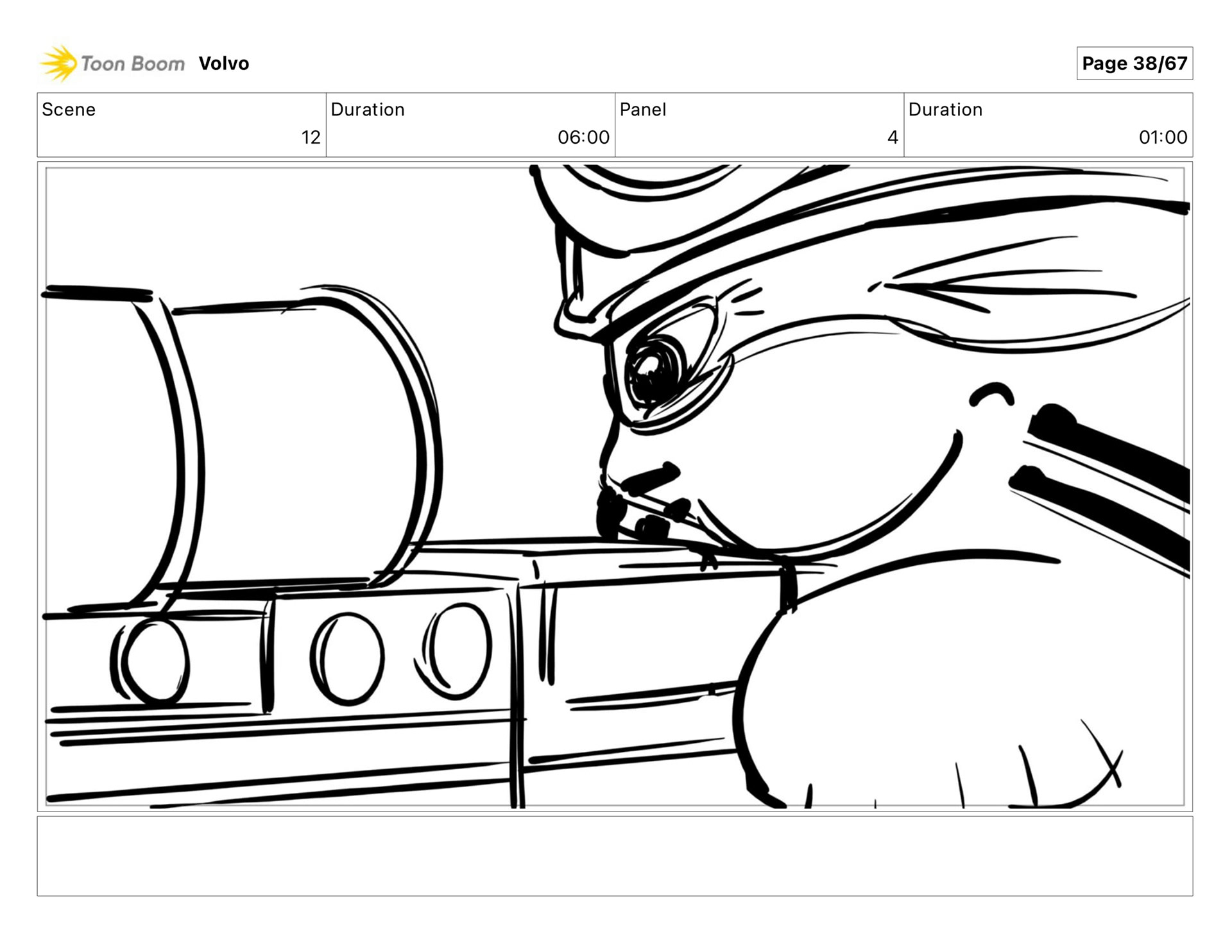Select the scene number 12

pos(311,137)
